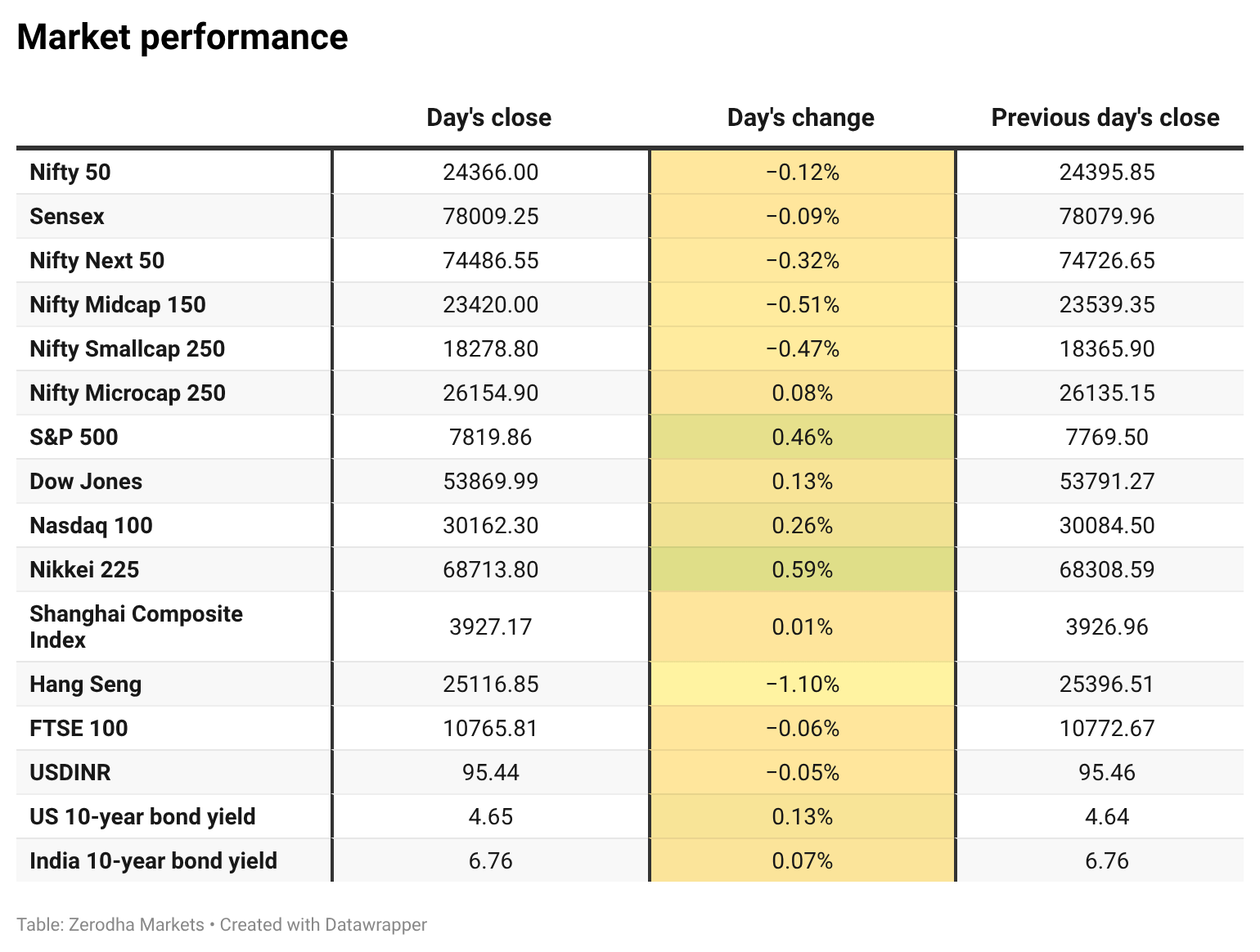The height and width of the screenshot is (952, 1260).
Task: Click Nikkei 225's 0.59% change cell
Action: click(x=803, y=569)
